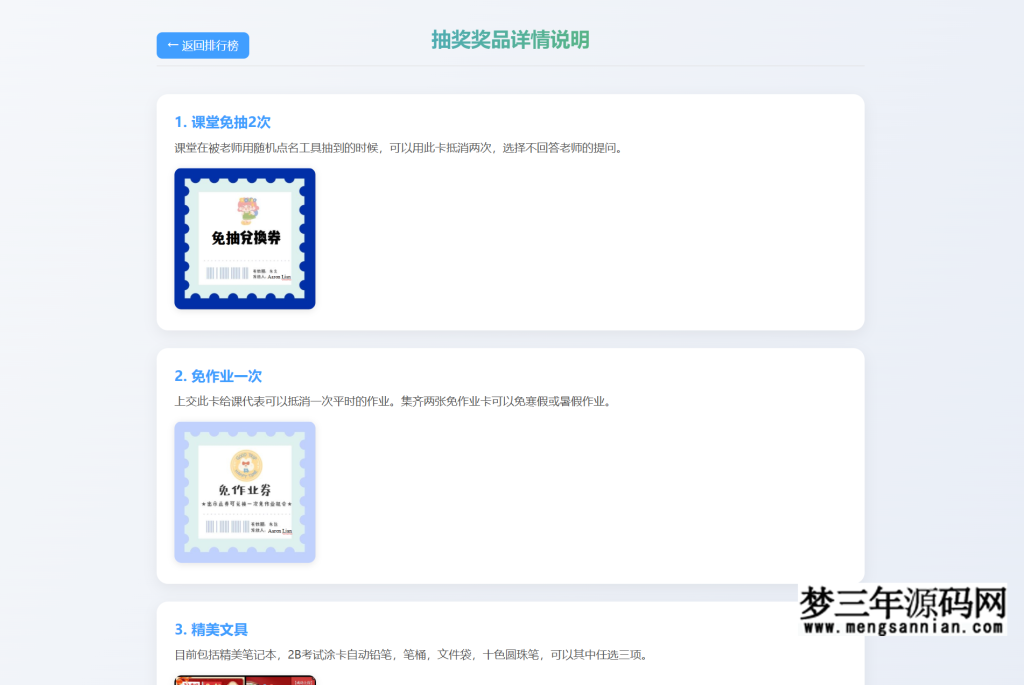This screenshot has width=1024, height=685.
Task: Click the page title 抽奖奖品详情说明
Action: click(510, 40)
